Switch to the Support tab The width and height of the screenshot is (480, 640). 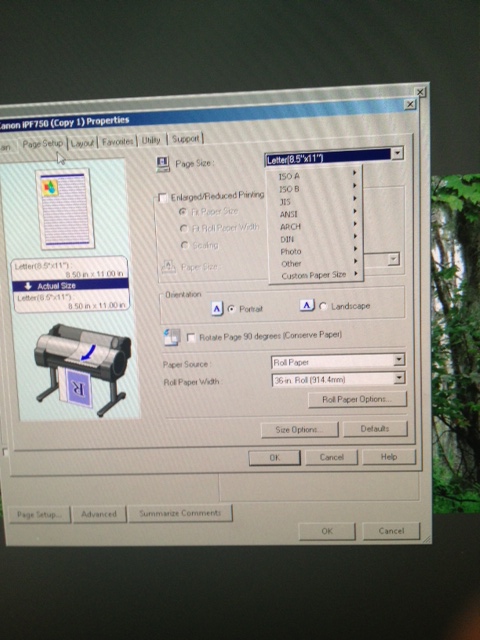point(185,139)
